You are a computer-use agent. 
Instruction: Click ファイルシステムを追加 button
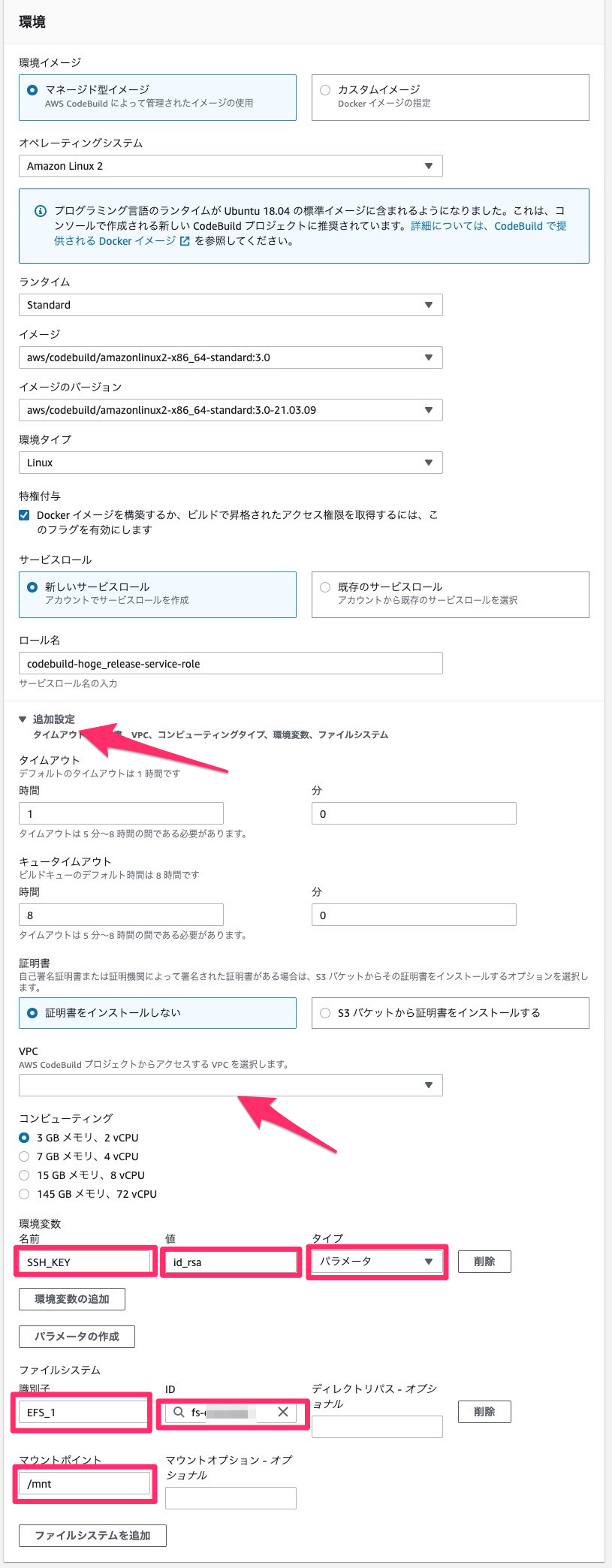92,1536
